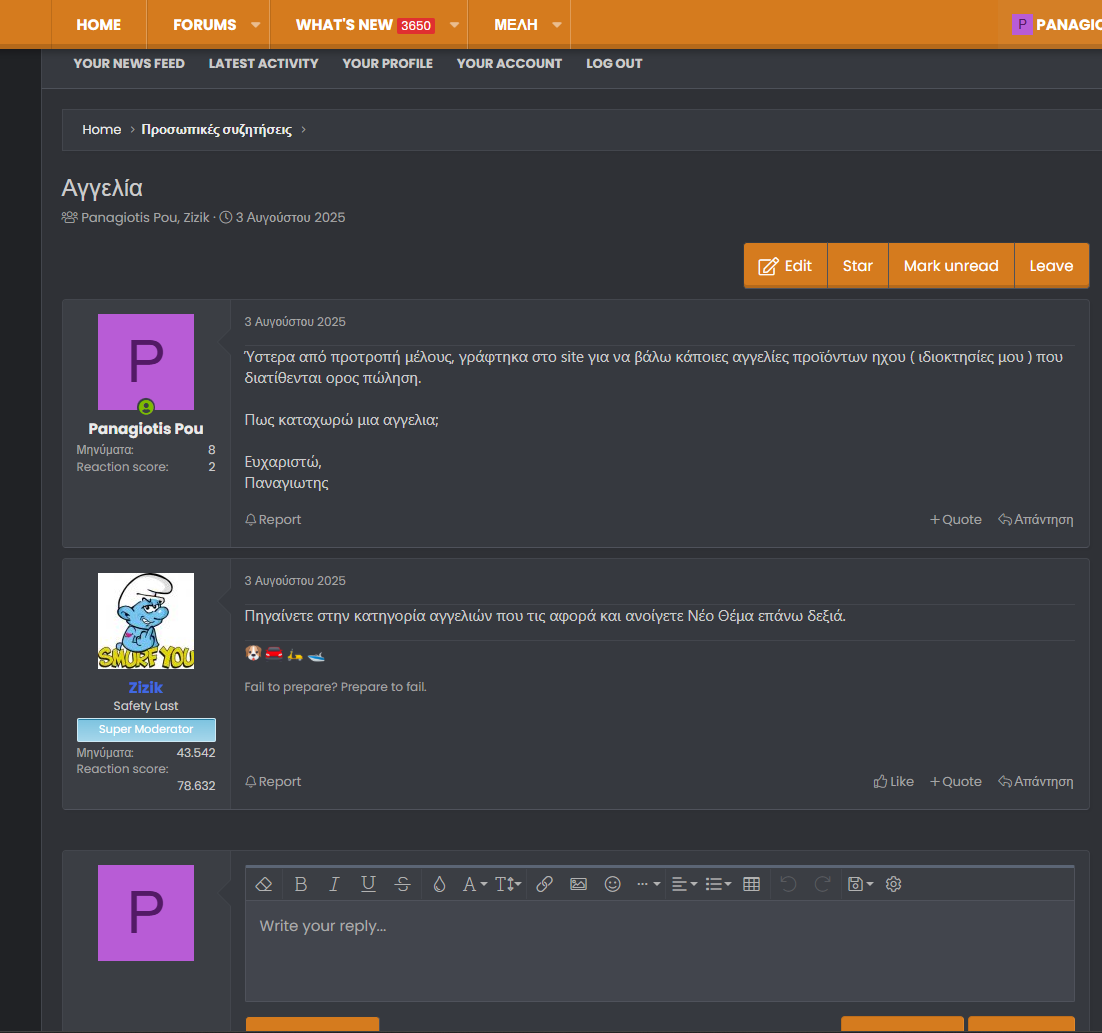Toggle italic text formatting
This screenshot has width=1102, height=1033.
334,884
